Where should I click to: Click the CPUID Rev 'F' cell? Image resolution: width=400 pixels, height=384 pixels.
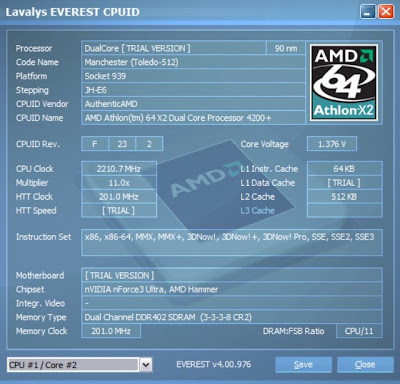[x=95, y=144]
